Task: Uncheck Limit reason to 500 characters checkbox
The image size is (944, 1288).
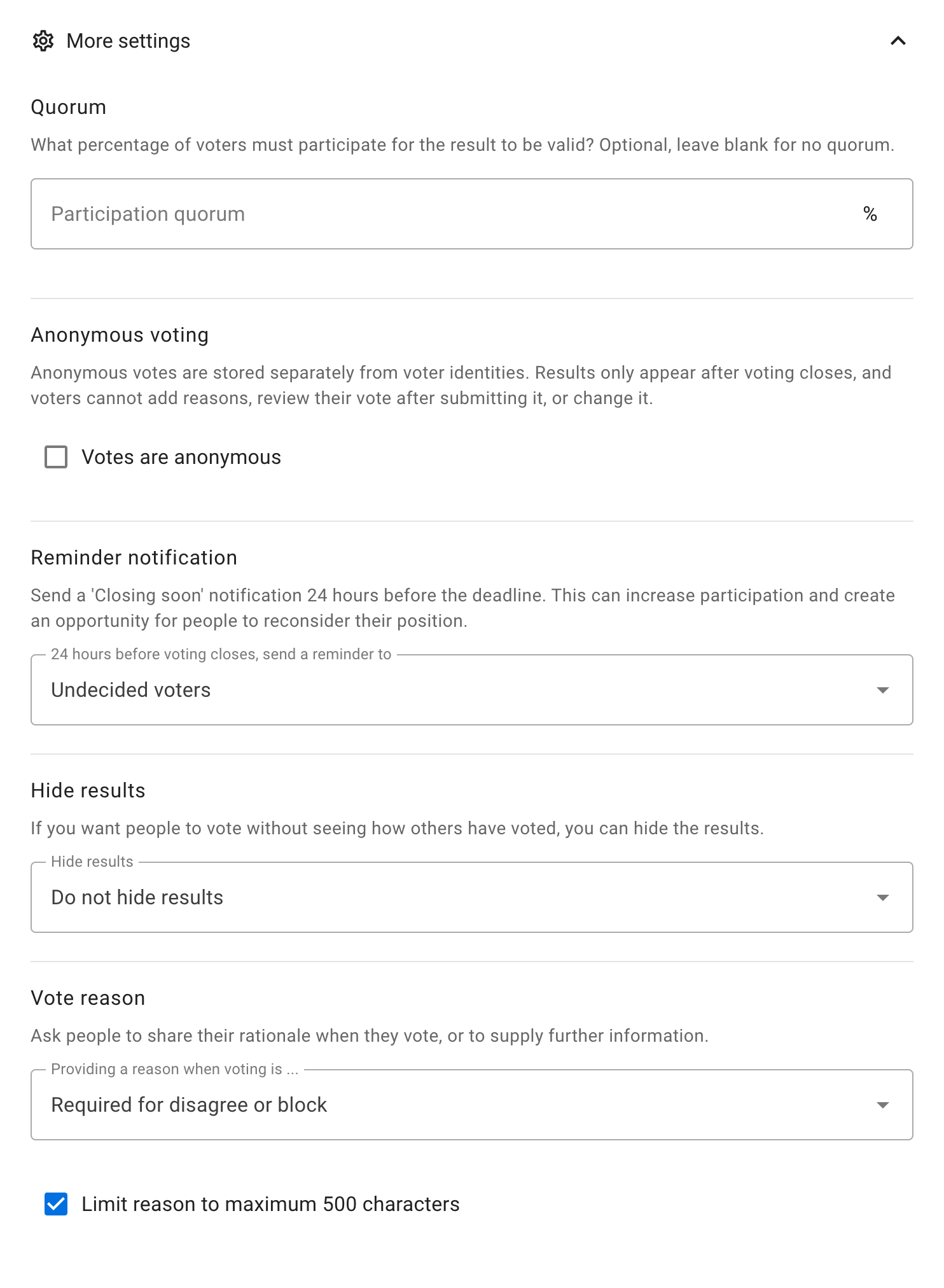Action: (56, 1204)
